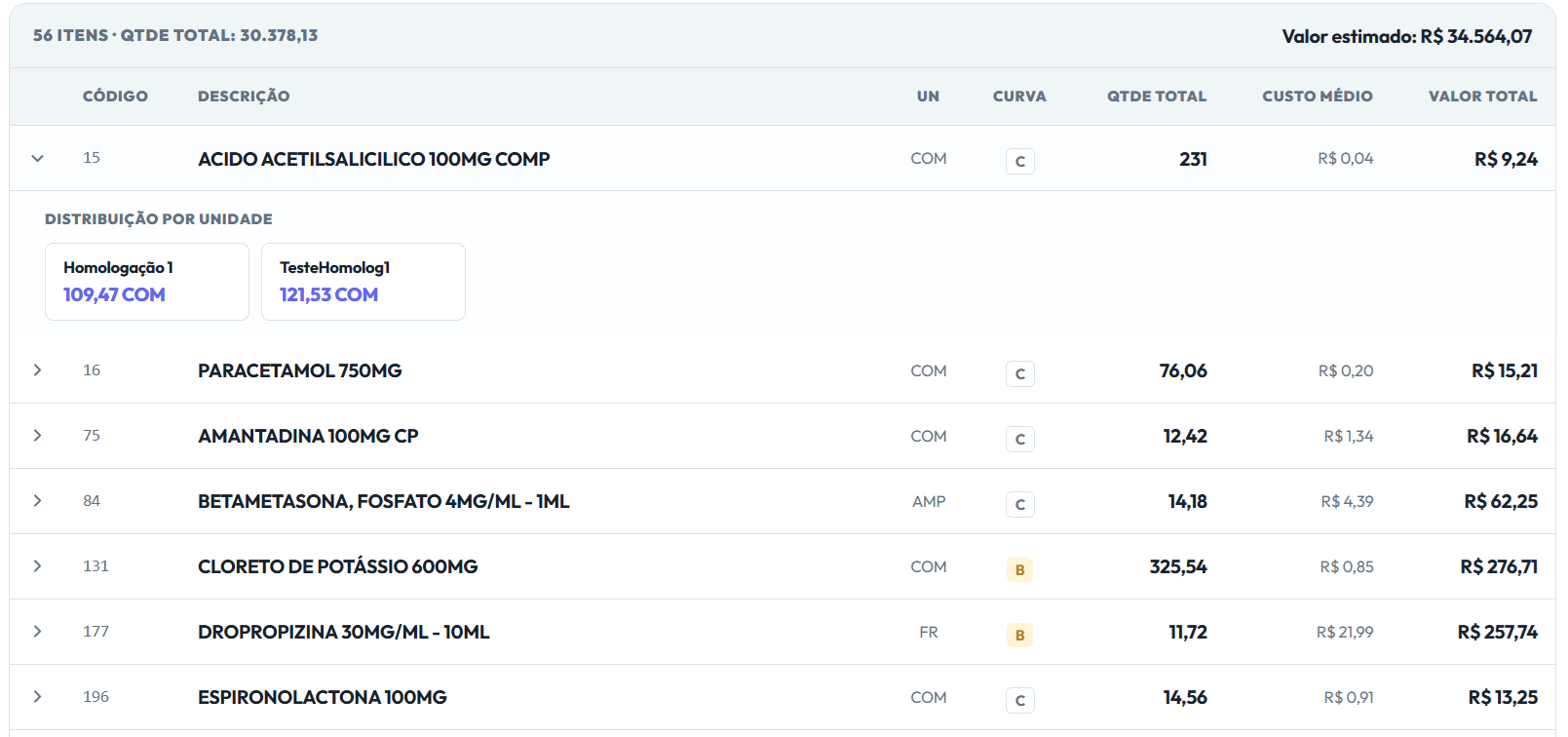This screenshot has height=737, width=1568.
Task: Click item code 177
Action: point(96,631)
